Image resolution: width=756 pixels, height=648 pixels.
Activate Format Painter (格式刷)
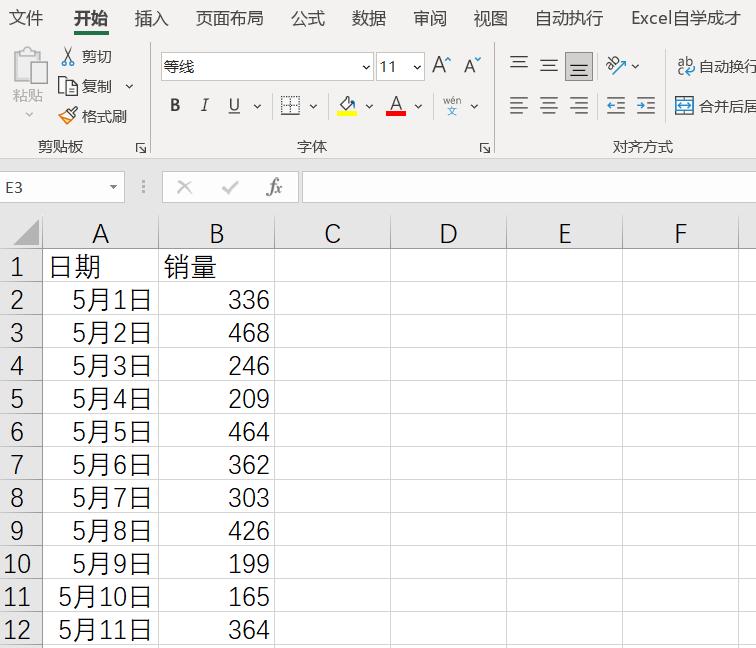(93, 116)
